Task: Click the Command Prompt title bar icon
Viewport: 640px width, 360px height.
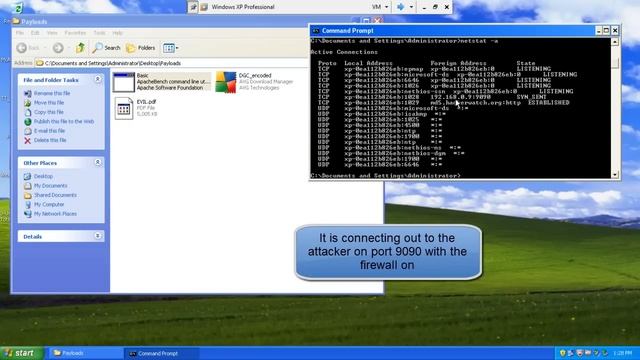Action: [316, 31]
